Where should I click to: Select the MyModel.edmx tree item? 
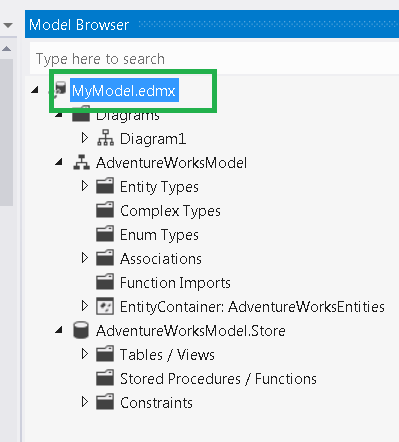pyautogui.click(x=124, y=90)
